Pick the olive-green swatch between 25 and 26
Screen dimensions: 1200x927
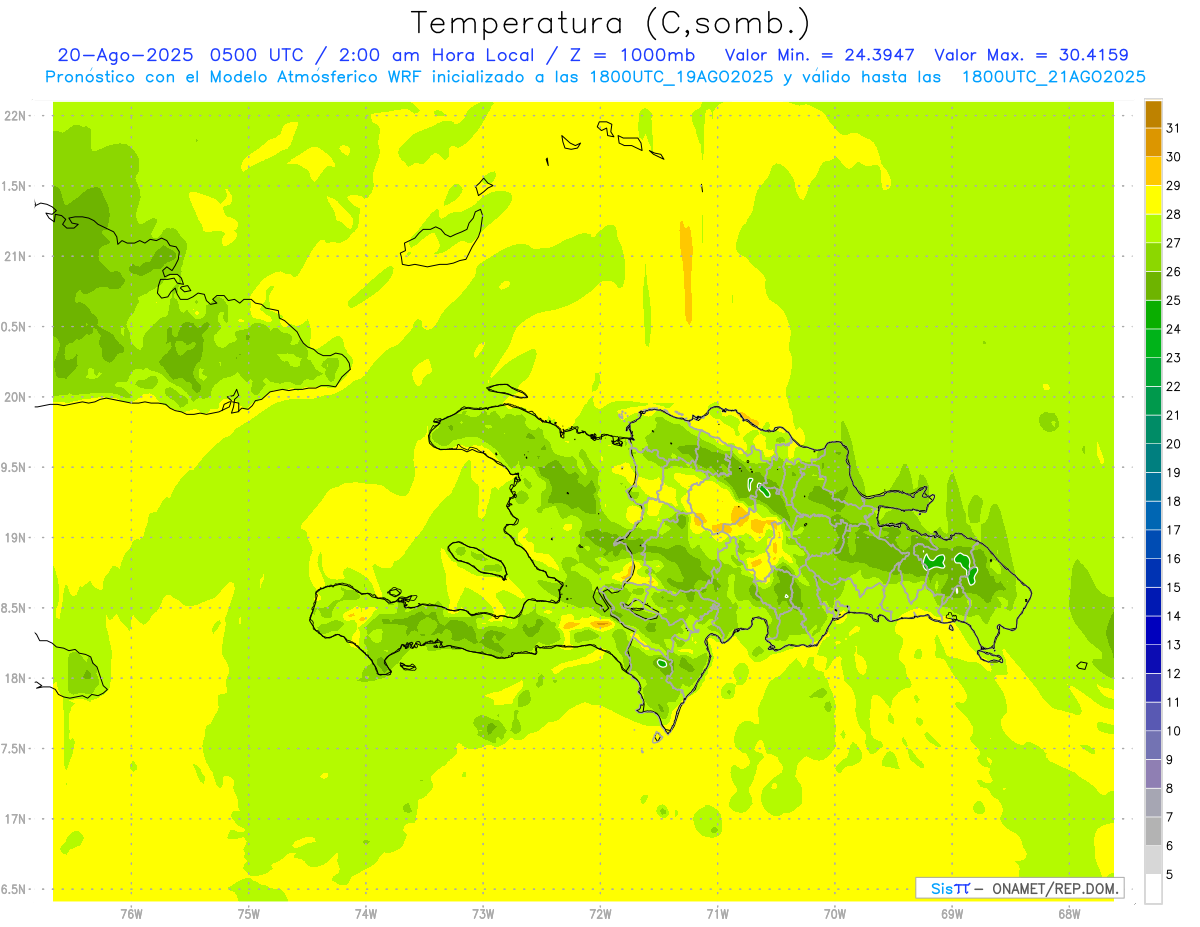pos(1153,286)
